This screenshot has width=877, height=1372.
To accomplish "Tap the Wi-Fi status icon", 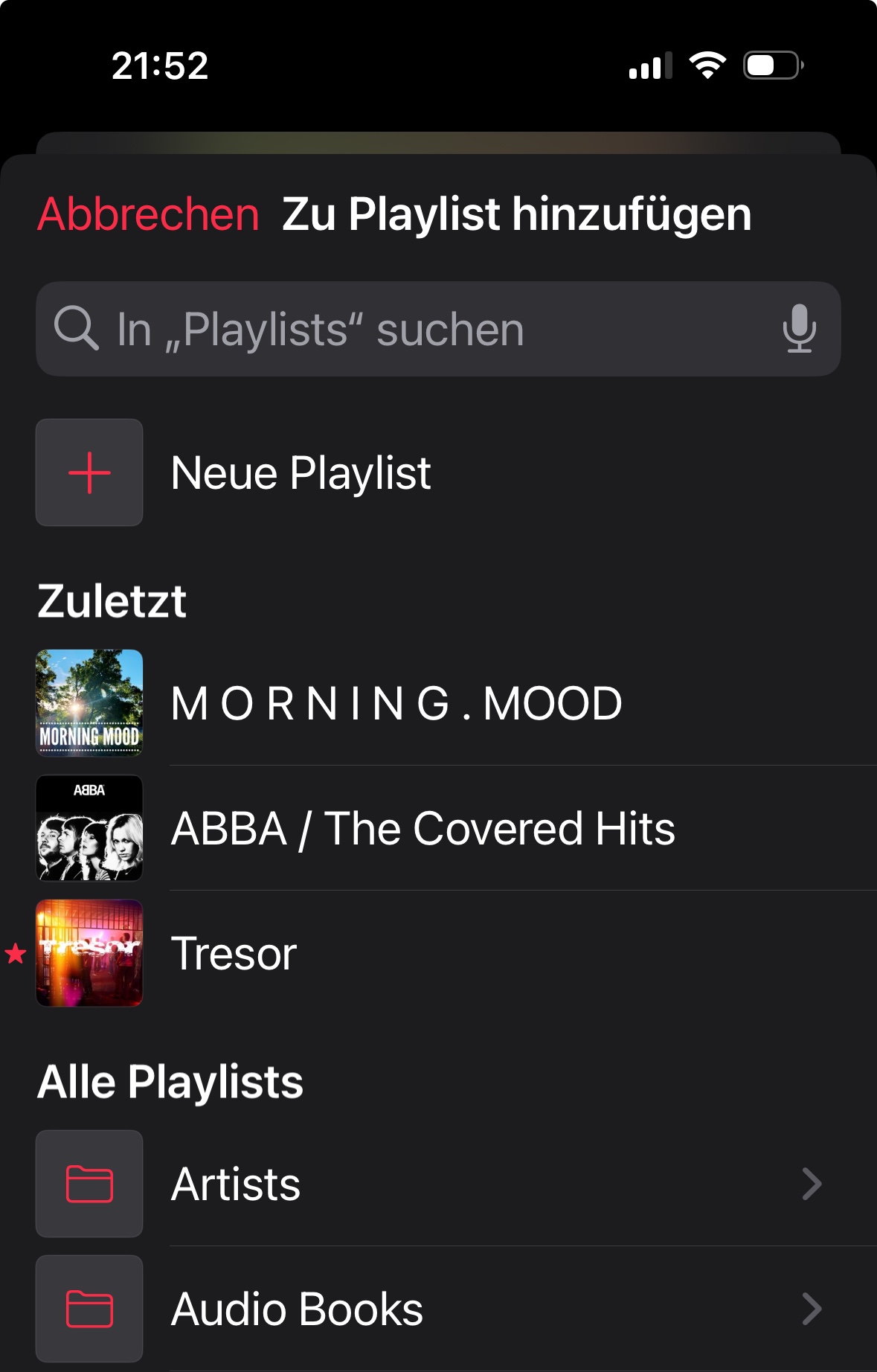I will 707,65.
